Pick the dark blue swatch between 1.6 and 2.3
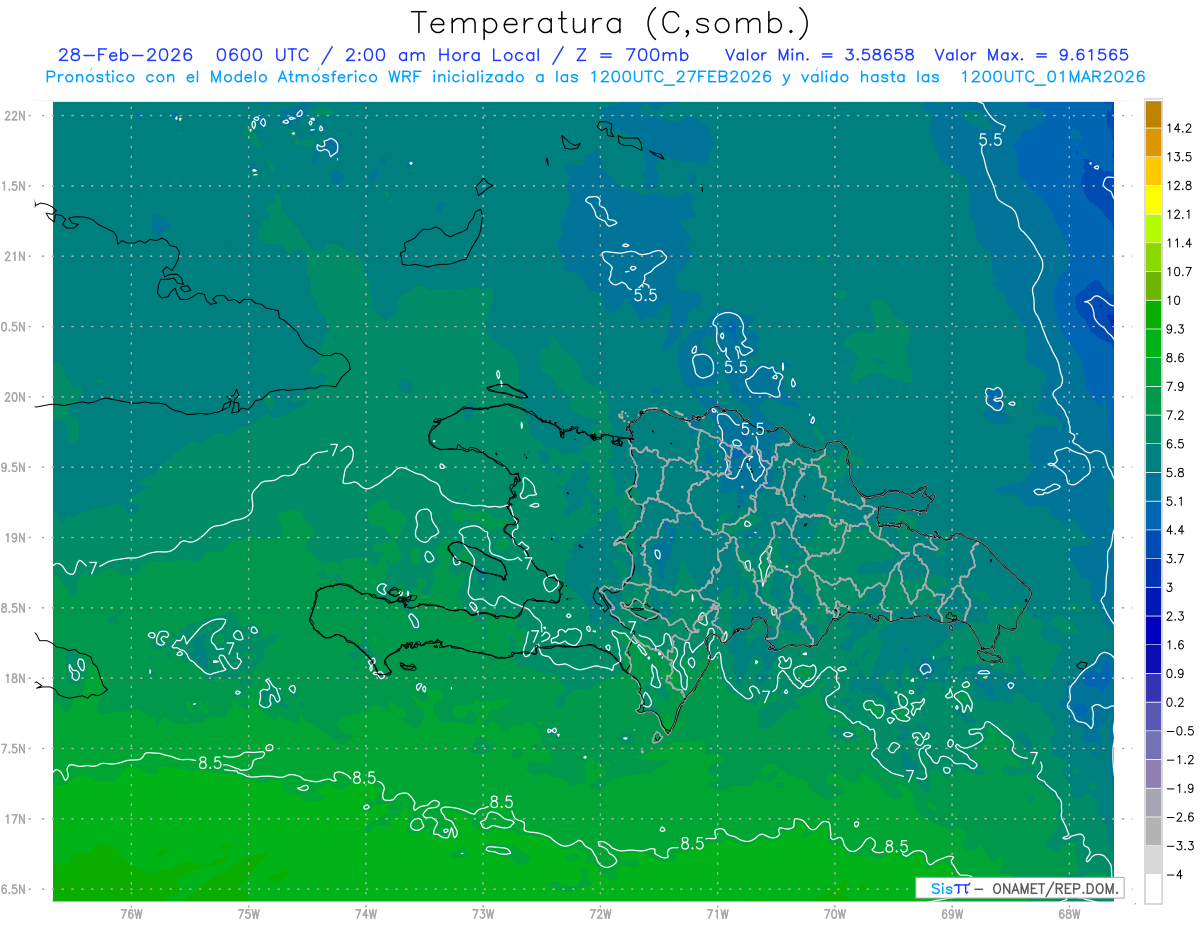1200x927 pixels. coord(1153,631)
